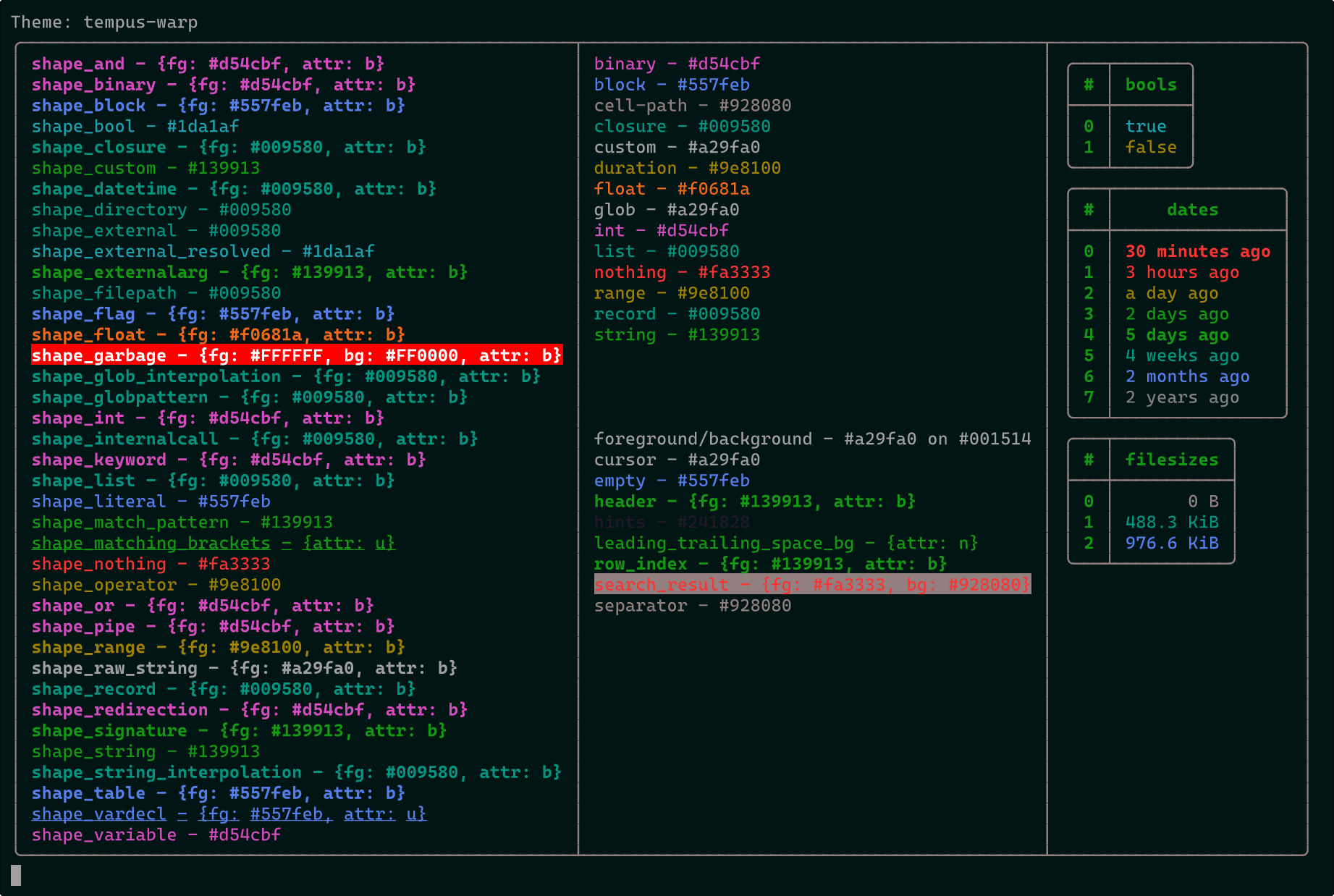Viewport: 1334px width, 896px height.
Task: Select '5 days ago' date cell
Action: coord(1177,335)
